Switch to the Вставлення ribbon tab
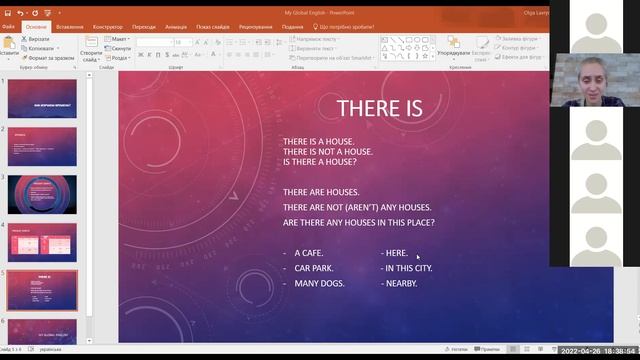 (70, 27)
